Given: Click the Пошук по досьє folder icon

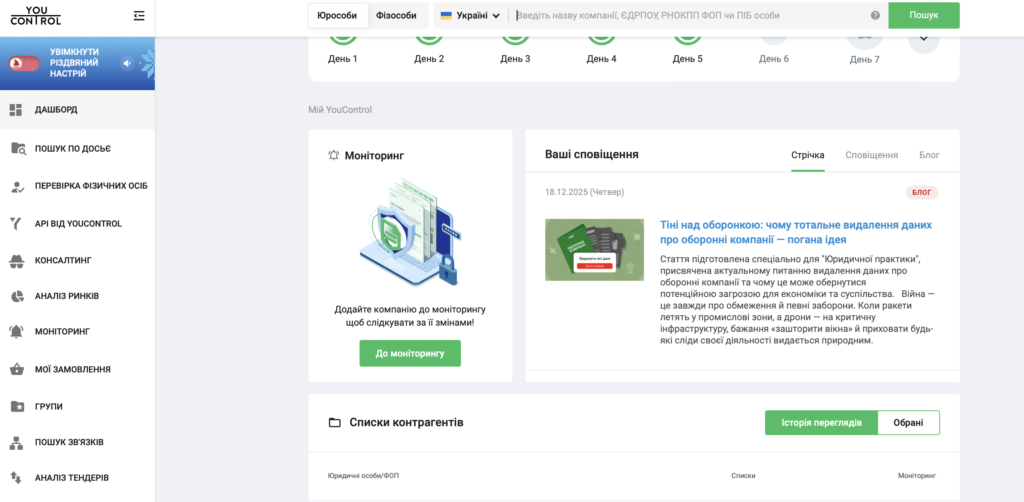Looking at the screenshot, I should click(17, 148).
